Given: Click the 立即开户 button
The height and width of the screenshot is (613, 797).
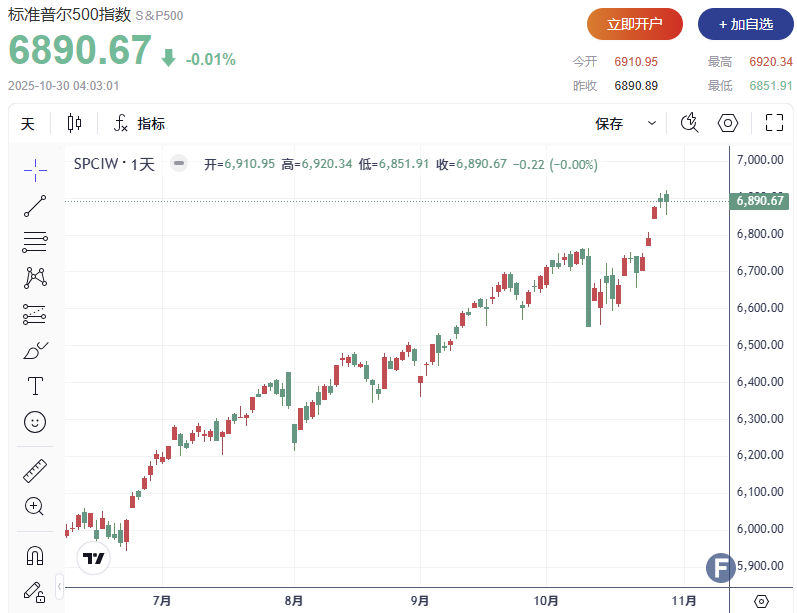Looking at the screenshot, I should [x=634, y=23].
